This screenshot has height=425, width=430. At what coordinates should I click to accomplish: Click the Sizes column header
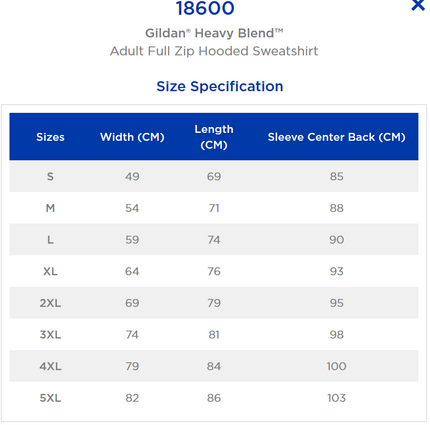pyautogui.click(x=50, y=137)
